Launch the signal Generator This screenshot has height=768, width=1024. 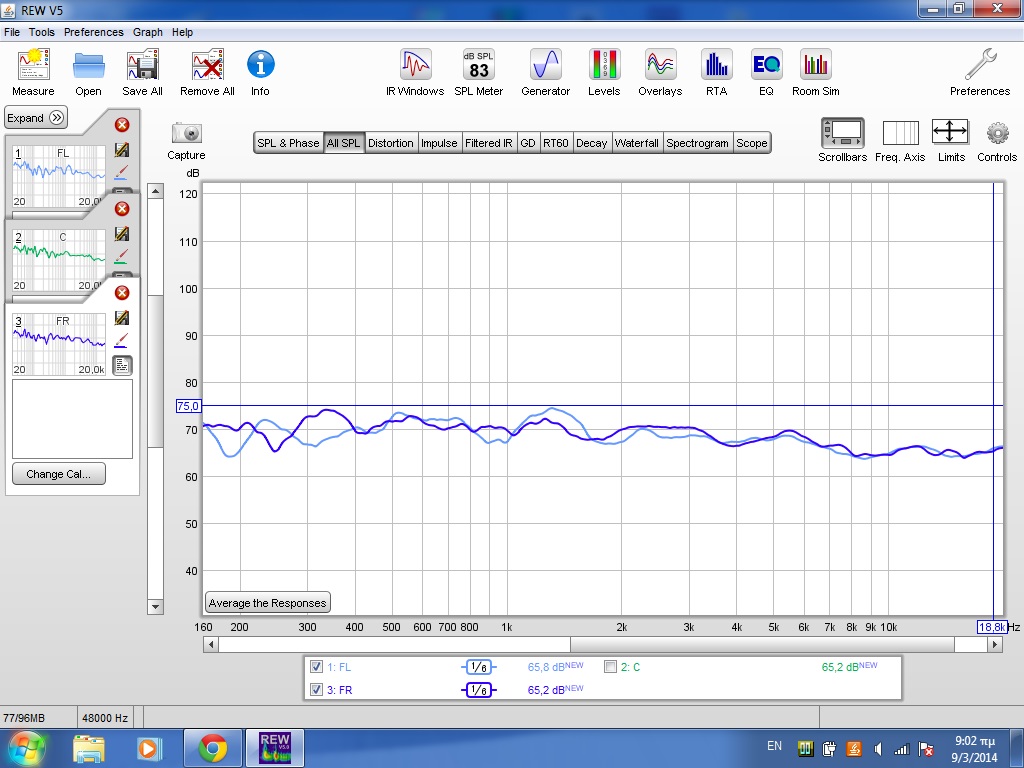pos(545,66)
